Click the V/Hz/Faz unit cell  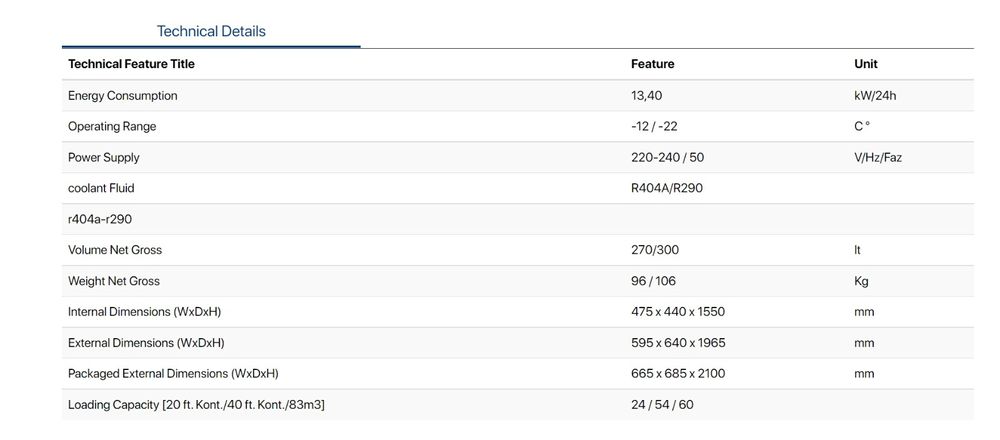coord(878,158)
